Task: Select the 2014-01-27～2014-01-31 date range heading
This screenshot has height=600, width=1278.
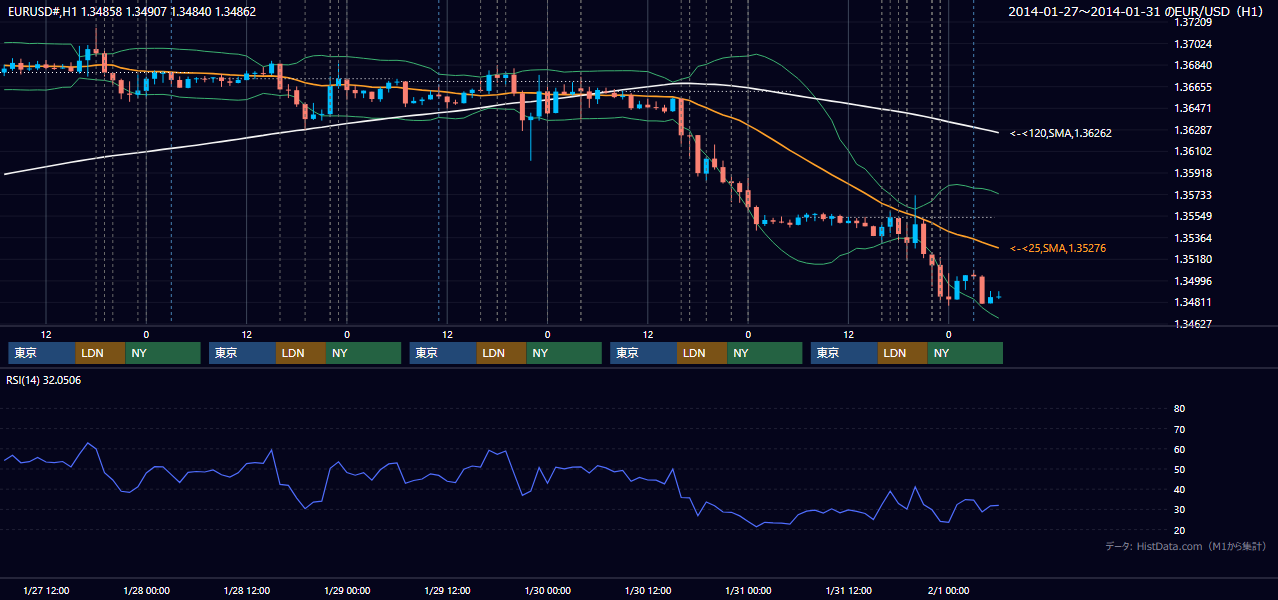Action: tap(1138, 12)
